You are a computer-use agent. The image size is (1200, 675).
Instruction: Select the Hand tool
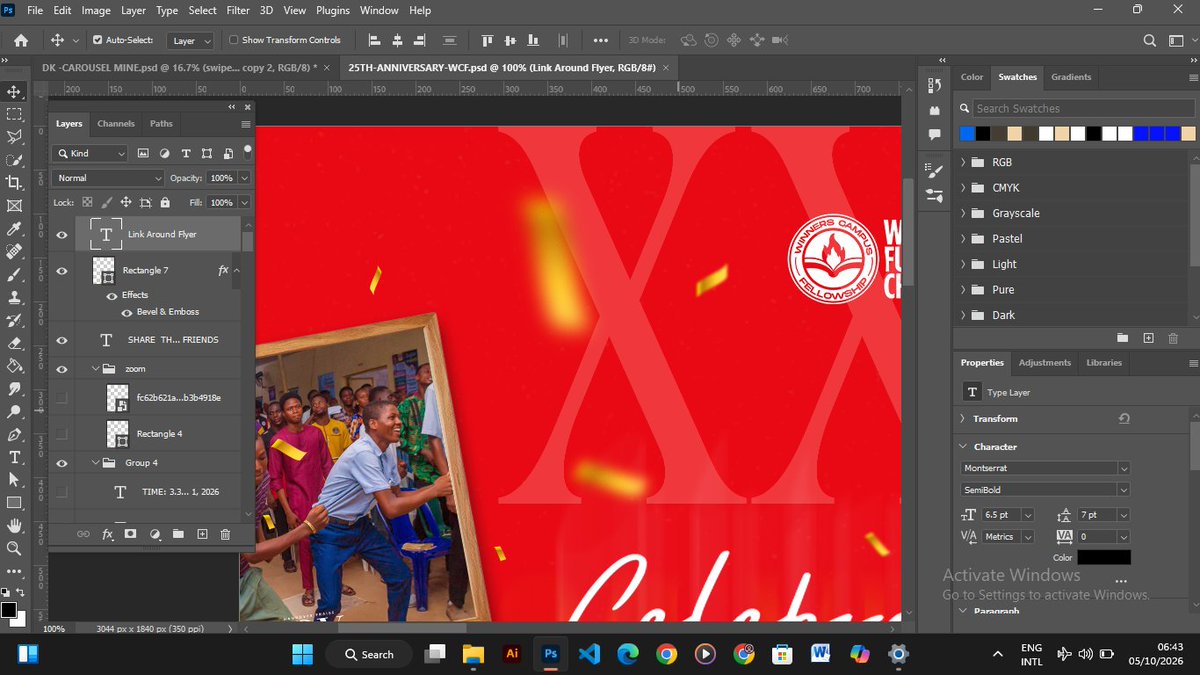click(x=15, y=526)
